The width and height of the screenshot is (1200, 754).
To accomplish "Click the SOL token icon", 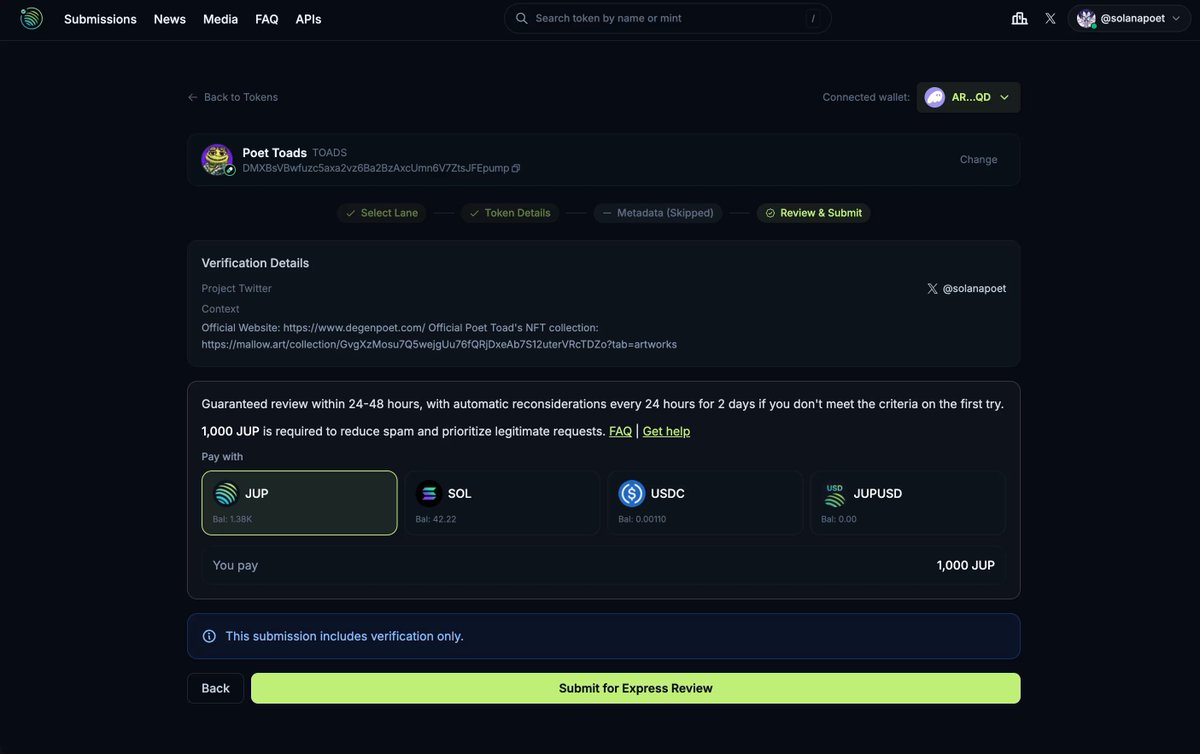I will [429, 493].
